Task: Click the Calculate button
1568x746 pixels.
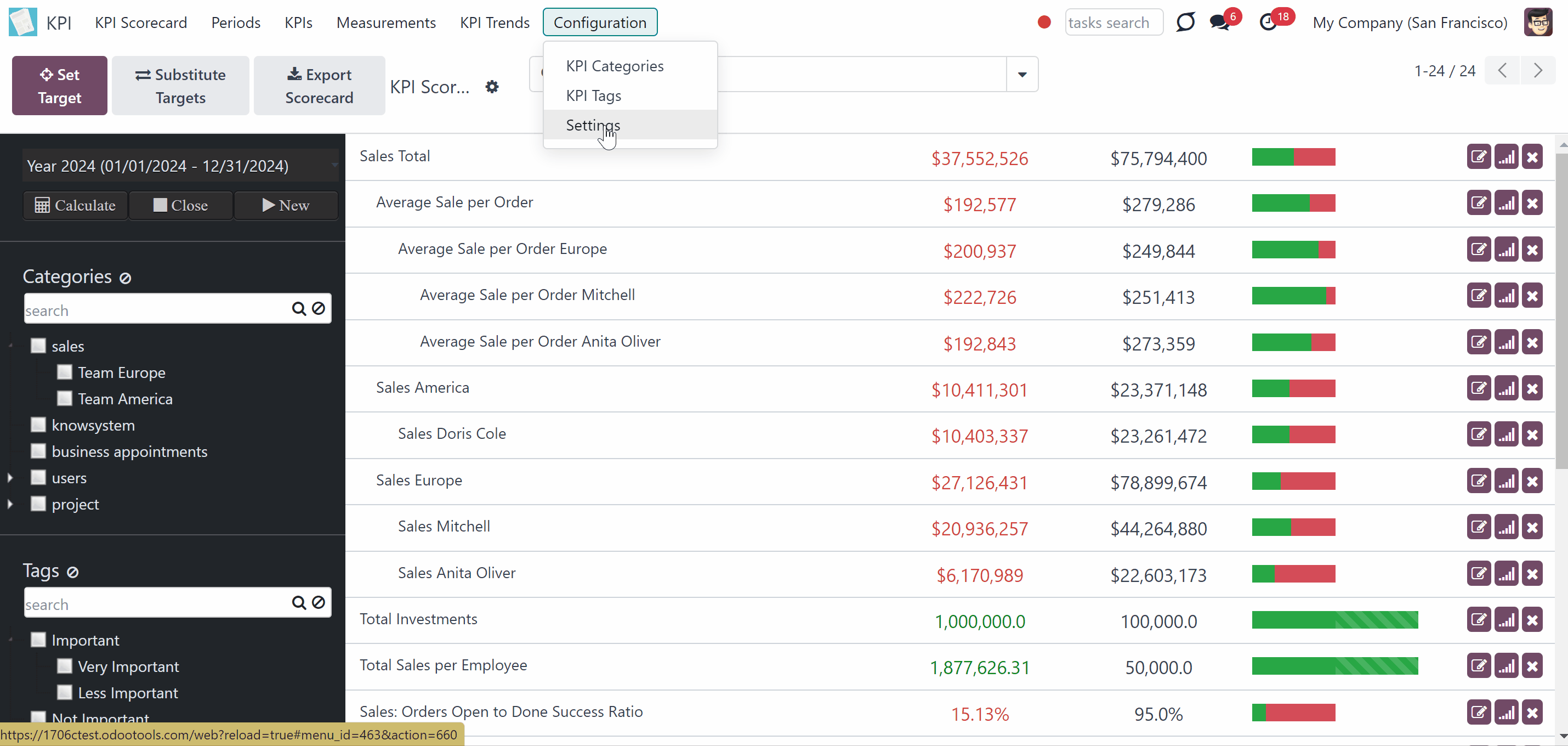Action: coord(76,205)
